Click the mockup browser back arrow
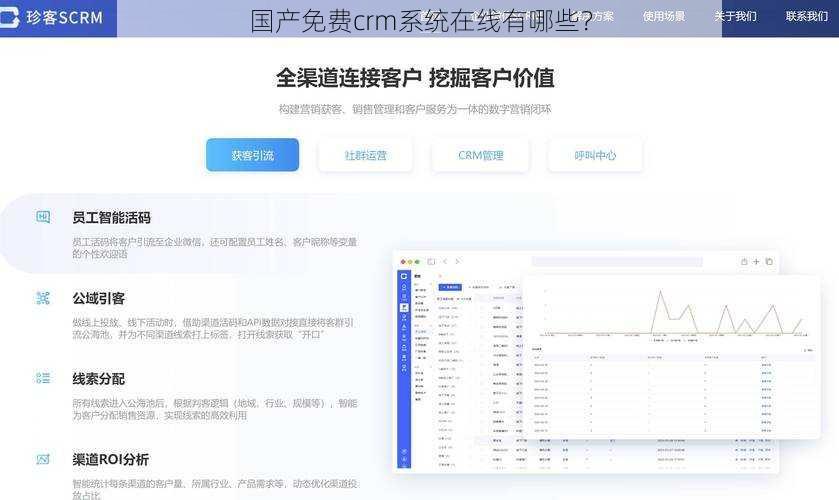Image resolution: width=839 pixels, height=500 pixels. (445, 261)
